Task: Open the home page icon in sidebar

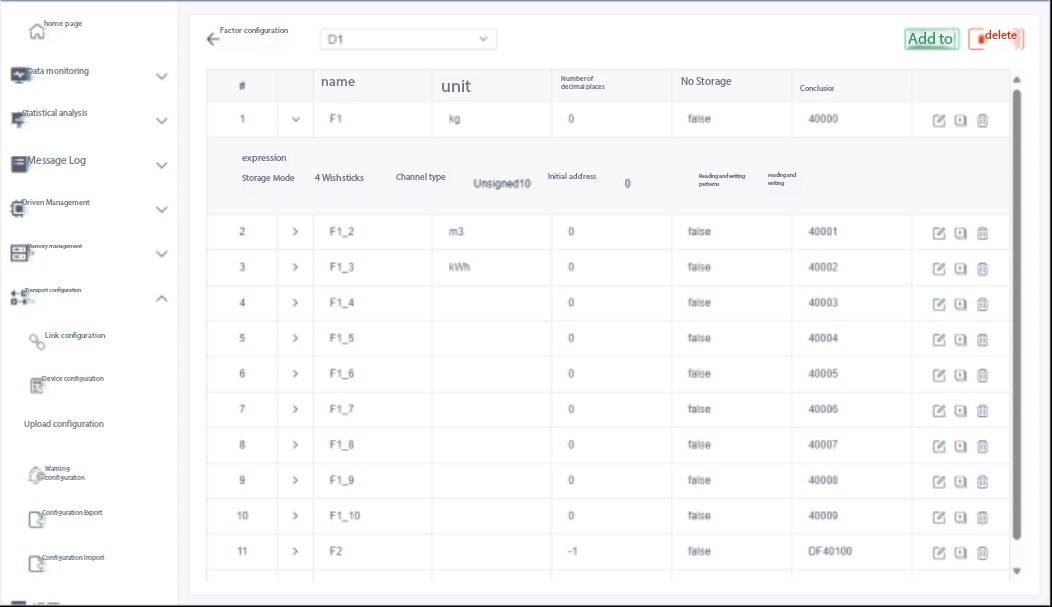Action: pos(37,31)
